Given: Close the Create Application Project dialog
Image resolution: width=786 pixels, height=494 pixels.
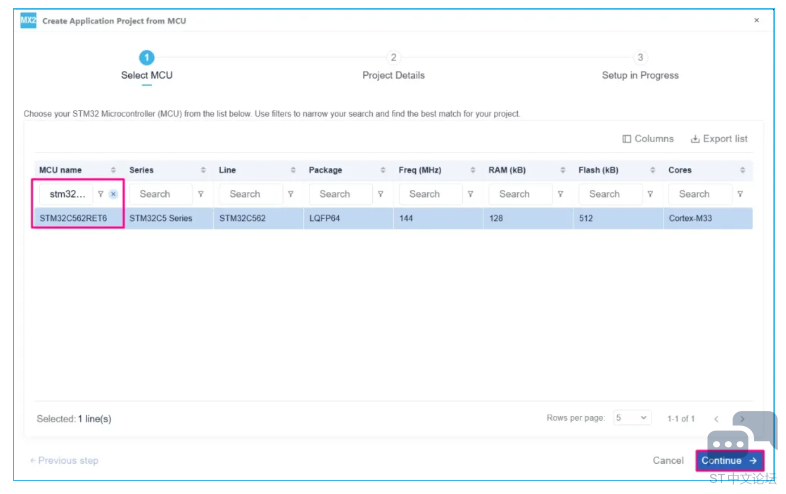Looking at the screenshot, I should 756,20.
